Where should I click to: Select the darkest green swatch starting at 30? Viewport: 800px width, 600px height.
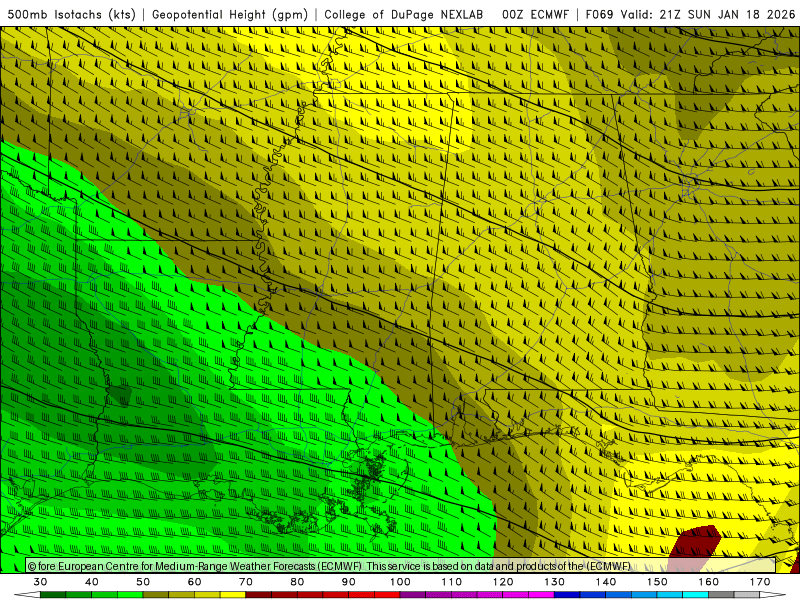pos(53,595)
